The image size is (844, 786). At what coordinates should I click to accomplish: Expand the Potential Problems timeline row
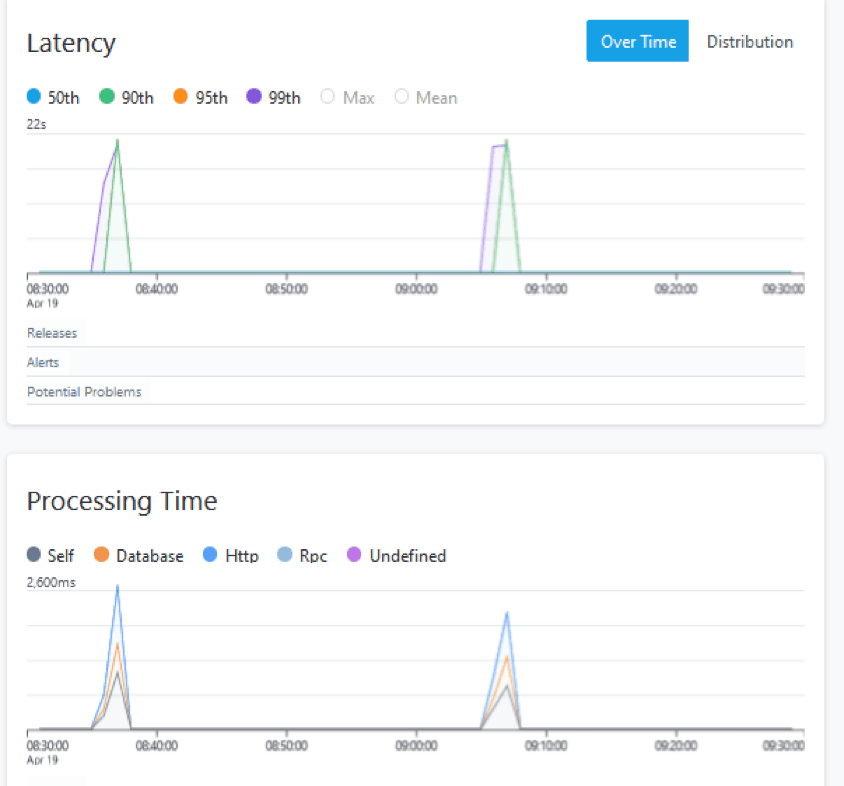pos(84,392)
